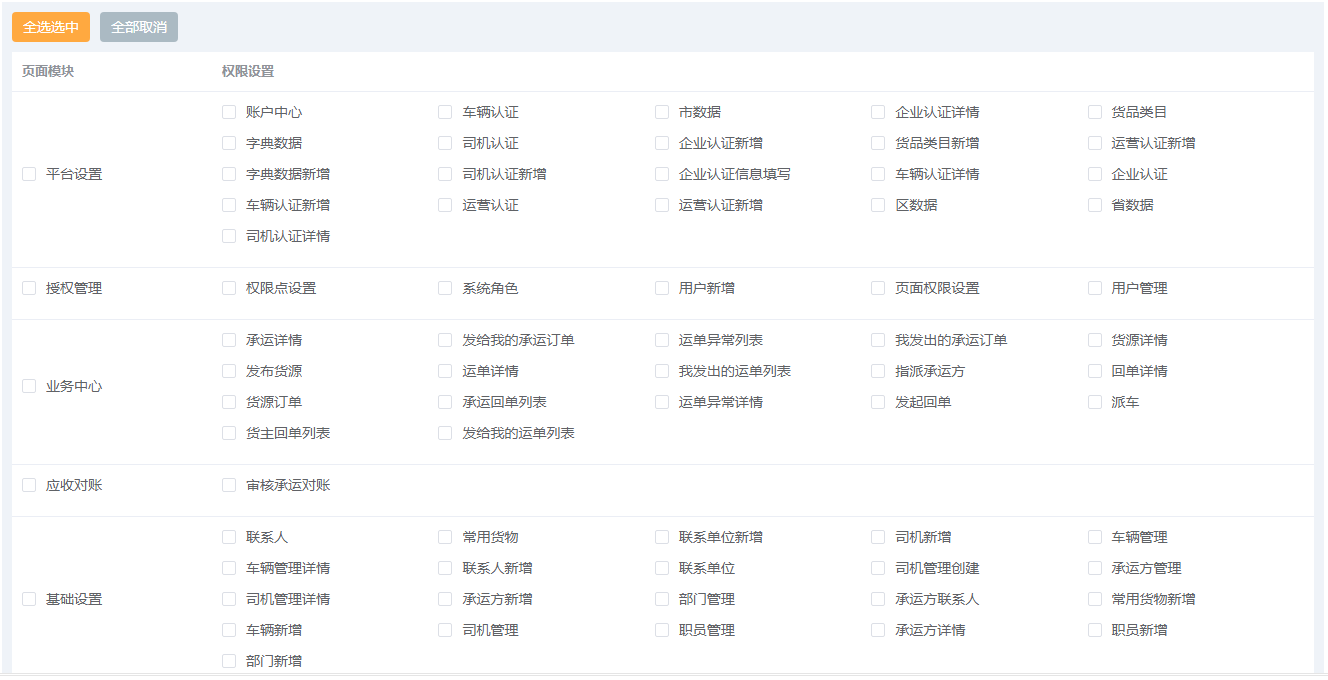This screenshot has height=680, width=1328.
Task: Select the 承运方联系人 checkbox
Action: pos(878,599)
